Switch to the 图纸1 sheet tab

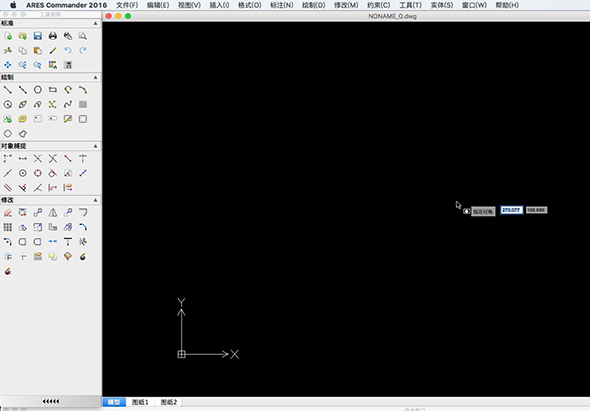click(x=140, y=402)
